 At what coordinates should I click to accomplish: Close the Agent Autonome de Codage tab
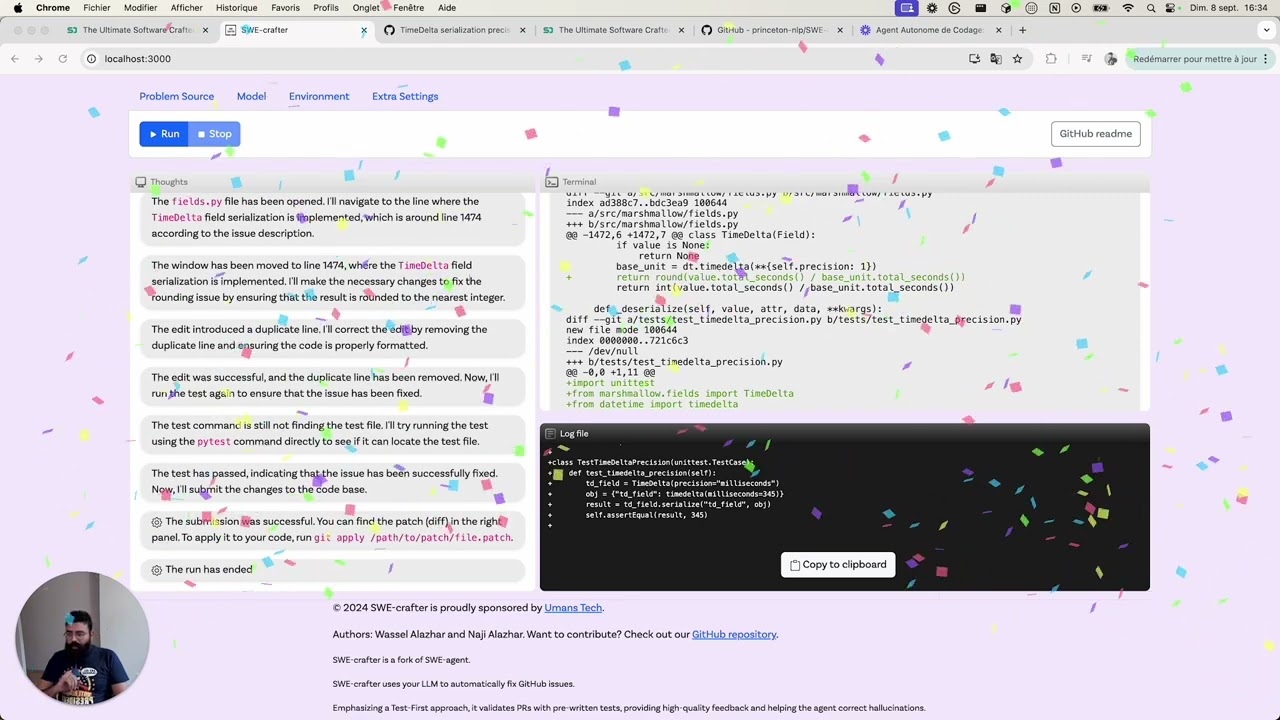point(998,30)
